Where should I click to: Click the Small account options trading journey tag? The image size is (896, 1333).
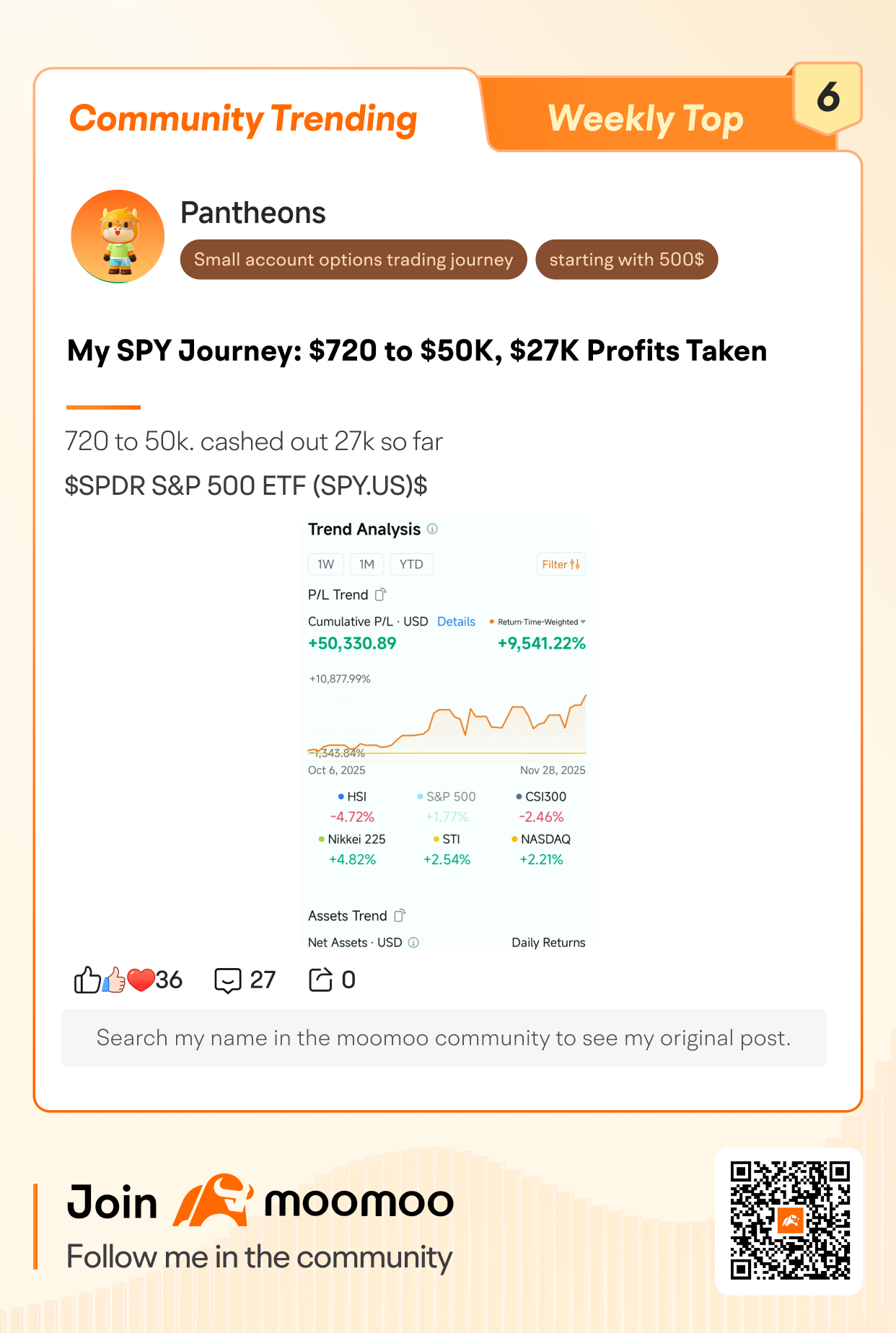click(353, 260)
